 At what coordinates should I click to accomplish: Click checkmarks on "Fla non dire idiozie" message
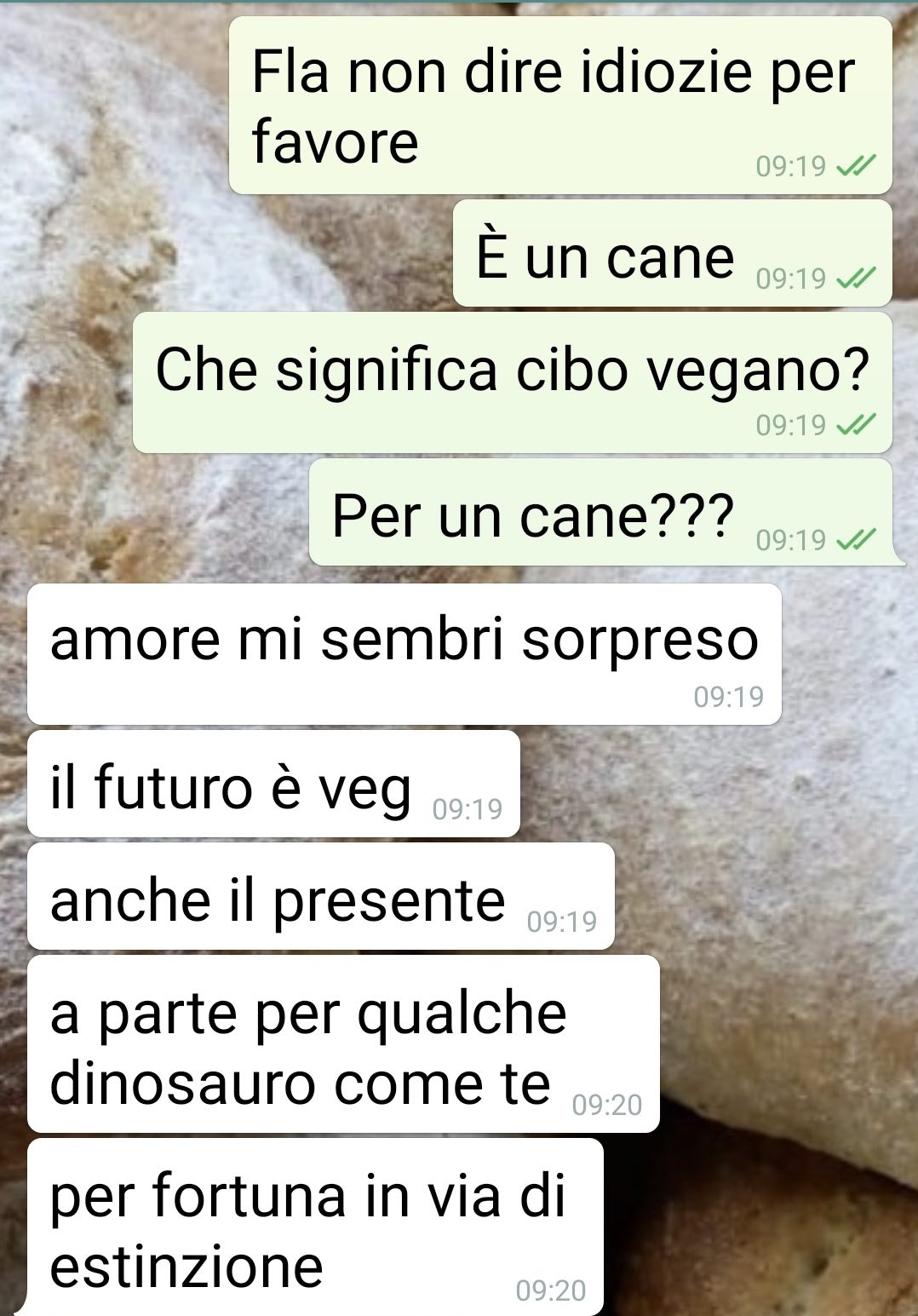(x=856, y=166)
